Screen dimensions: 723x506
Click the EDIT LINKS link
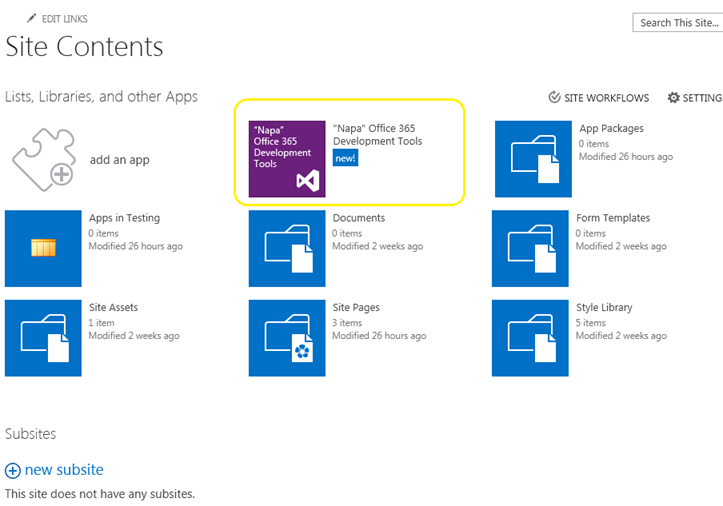coord(65,19)
